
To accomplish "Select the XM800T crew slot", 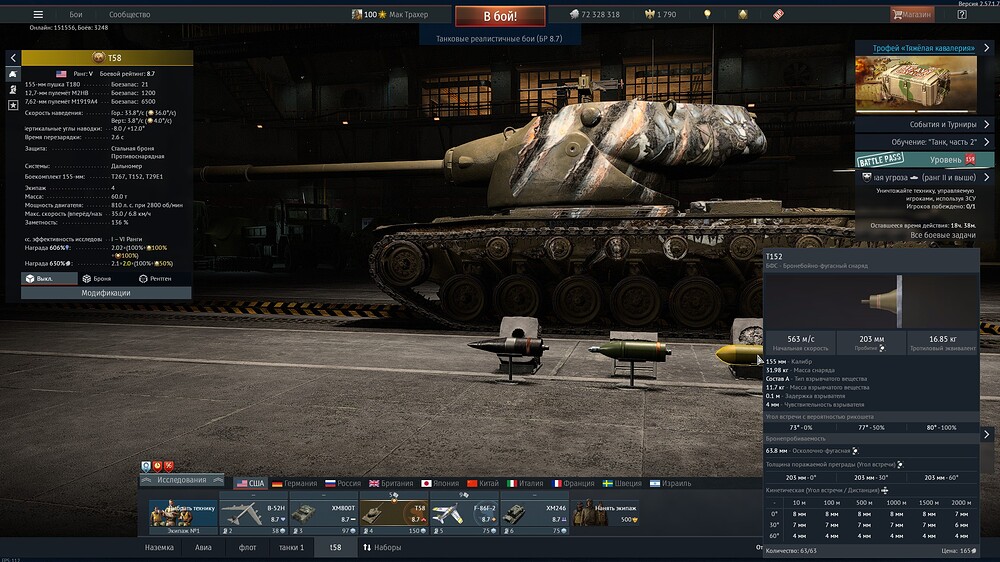I will 323,514.
